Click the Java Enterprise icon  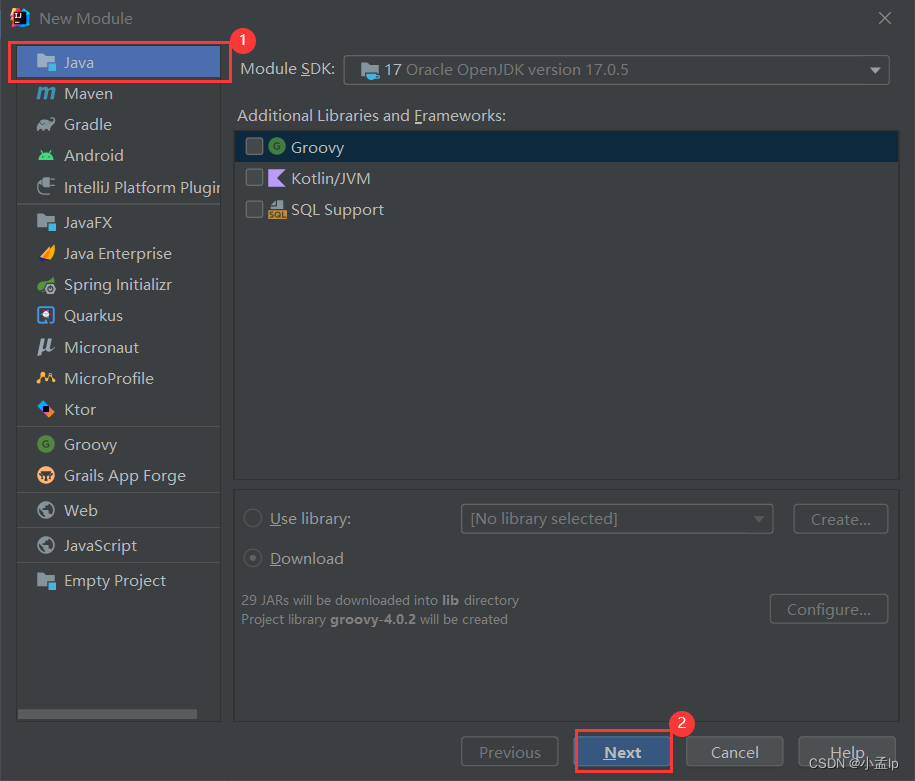coord(46,253)
